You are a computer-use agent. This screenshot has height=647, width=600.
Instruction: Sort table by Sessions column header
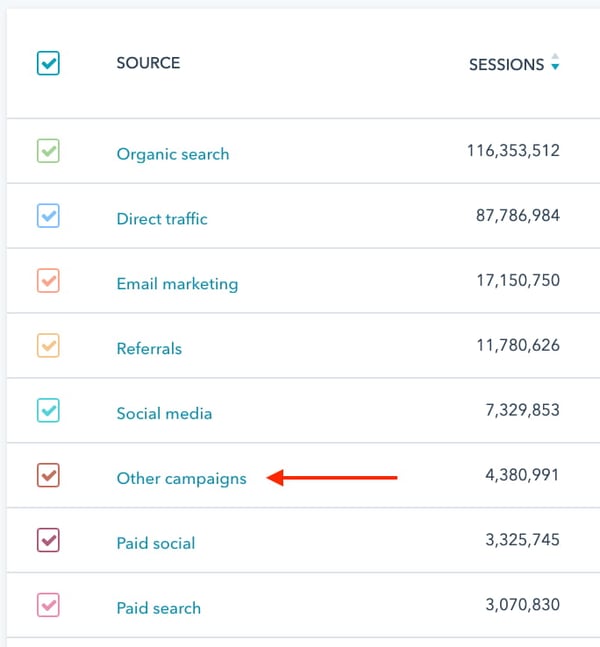506,65
